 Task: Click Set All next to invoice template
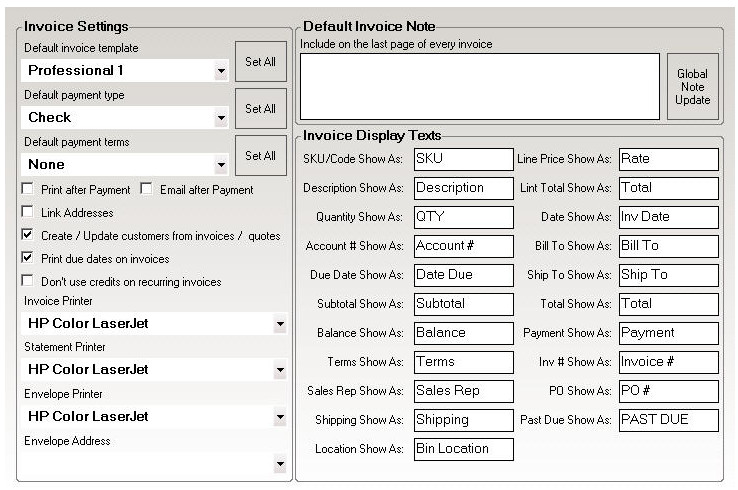coord(260,62)
